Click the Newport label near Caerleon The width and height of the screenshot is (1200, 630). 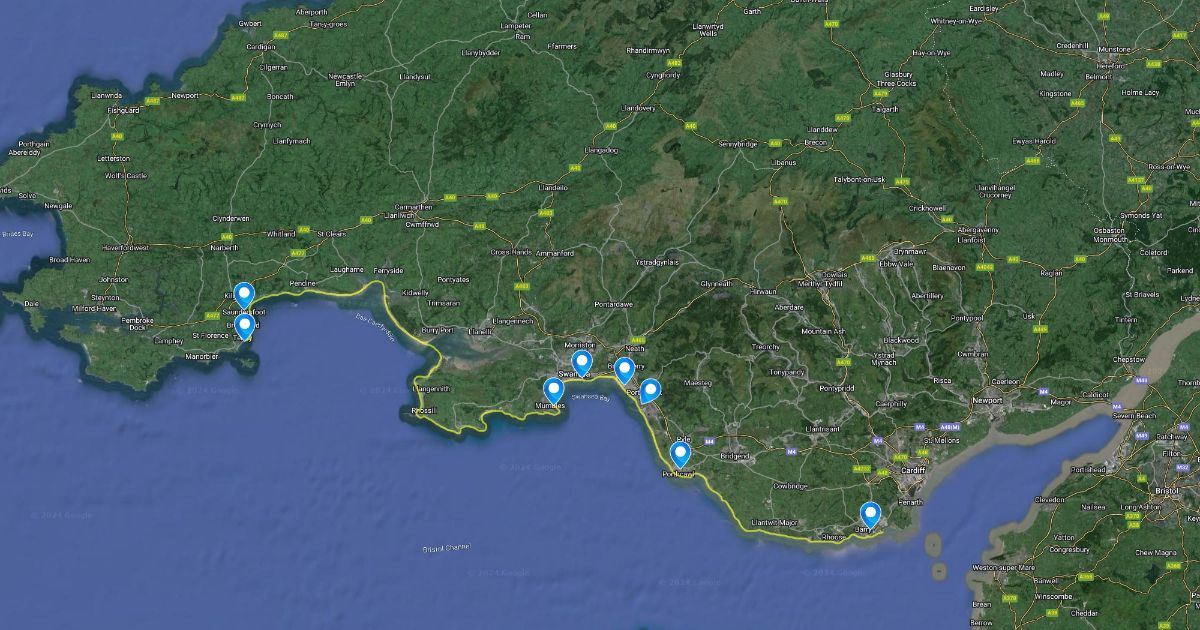click(x=987, y=400)
